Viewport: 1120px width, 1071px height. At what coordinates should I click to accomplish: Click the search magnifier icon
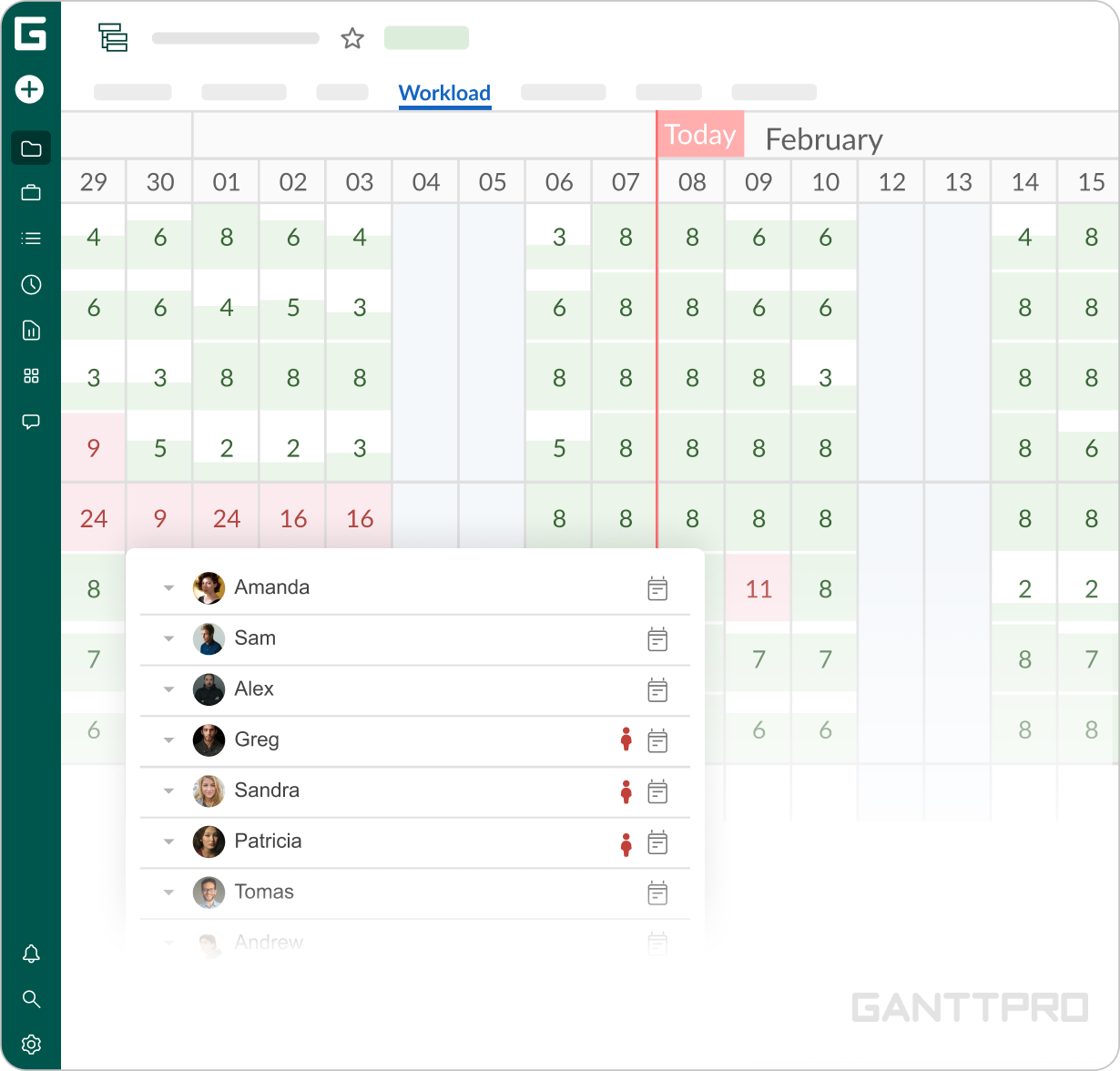coord(31,999)
